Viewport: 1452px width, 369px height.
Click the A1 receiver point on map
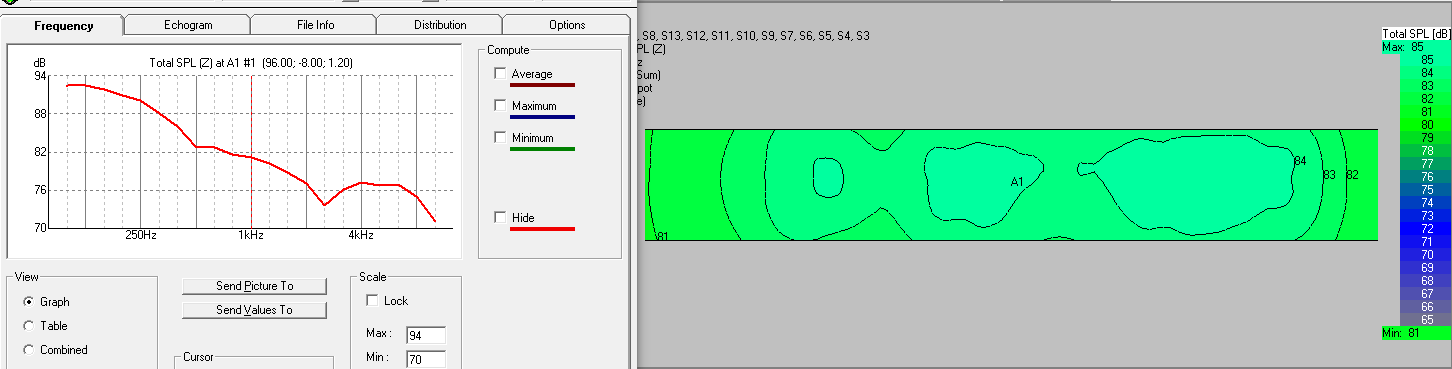[x=1017, y=182]
